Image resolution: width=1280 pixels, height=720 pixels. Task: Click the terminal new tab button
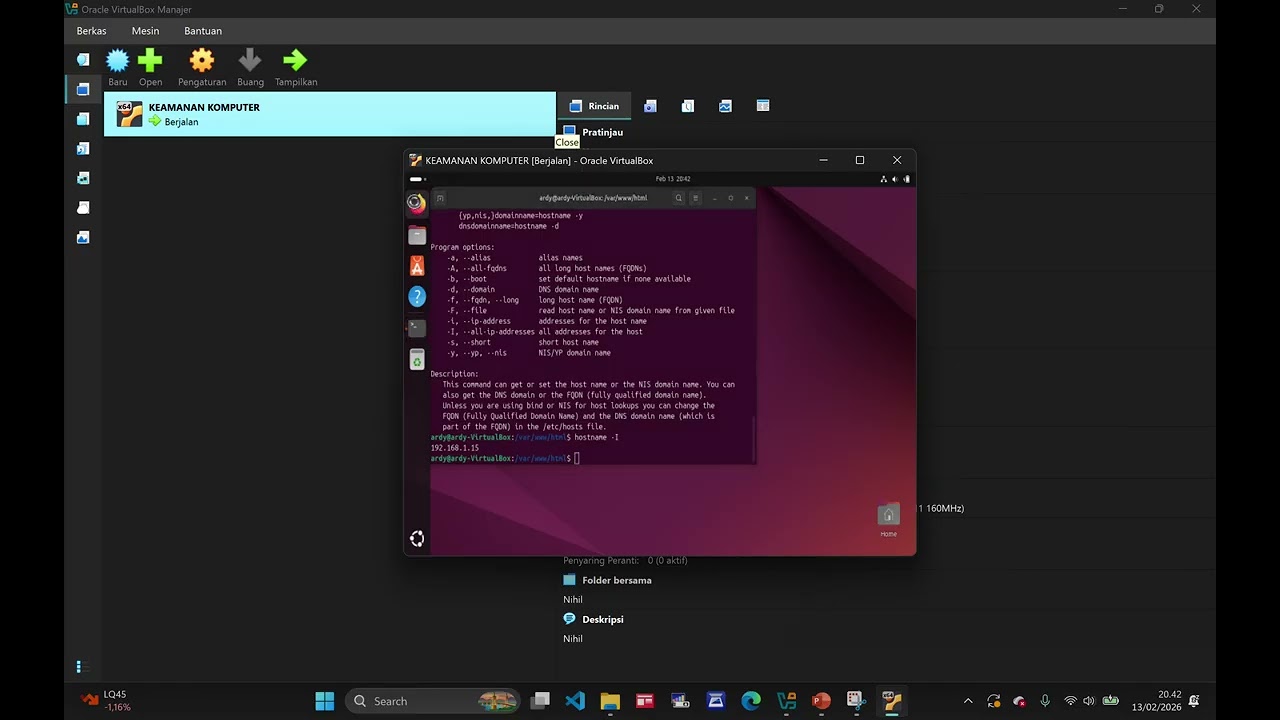coord(440,198)
